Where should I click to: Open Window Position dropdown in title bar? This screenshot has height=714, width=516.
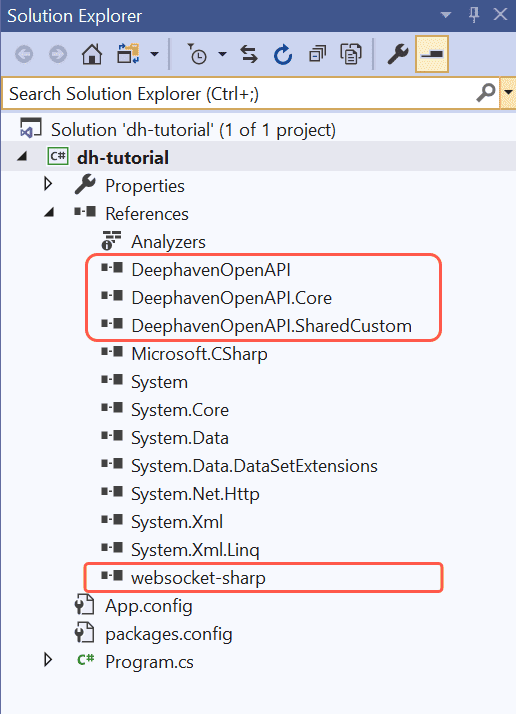pyautogui.click(x=446, y=15)
